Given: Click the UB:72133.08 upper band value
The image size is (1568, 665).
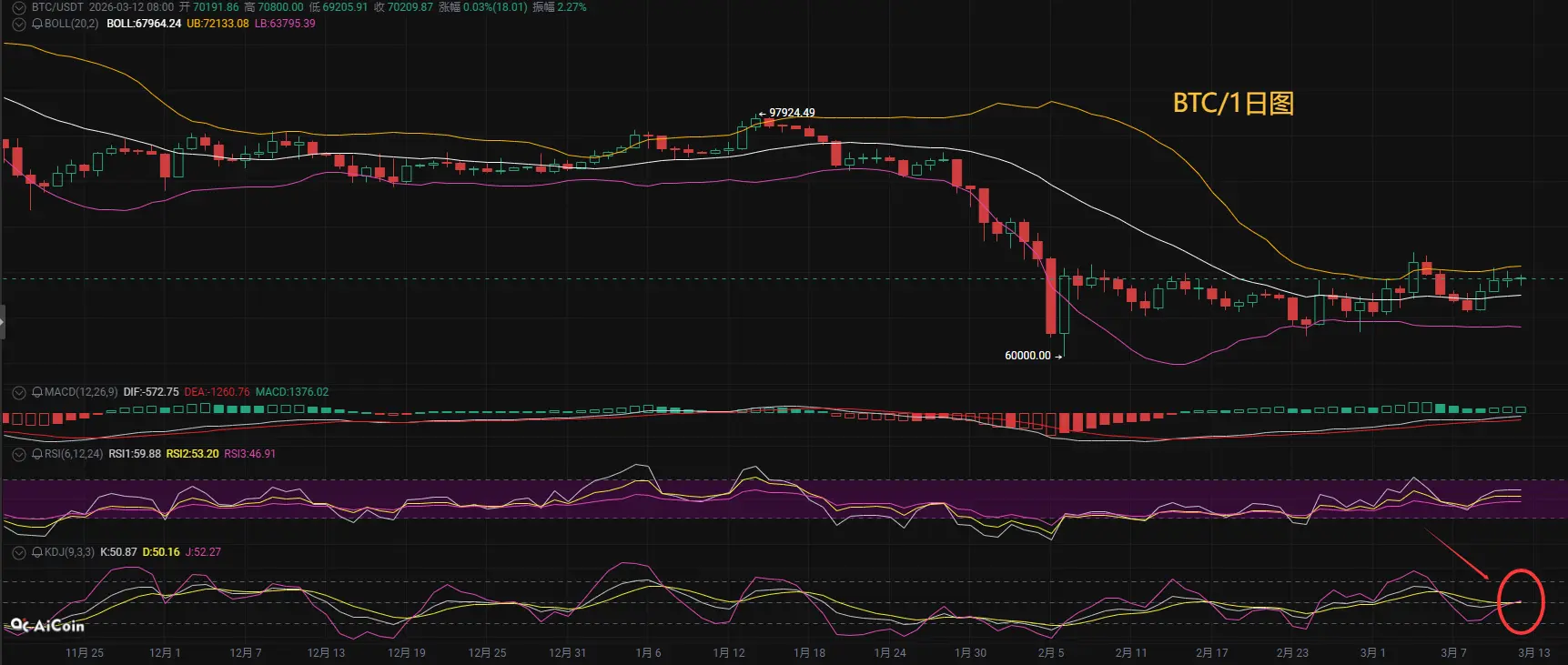Looking at the screenshot, I should (217, 24).
